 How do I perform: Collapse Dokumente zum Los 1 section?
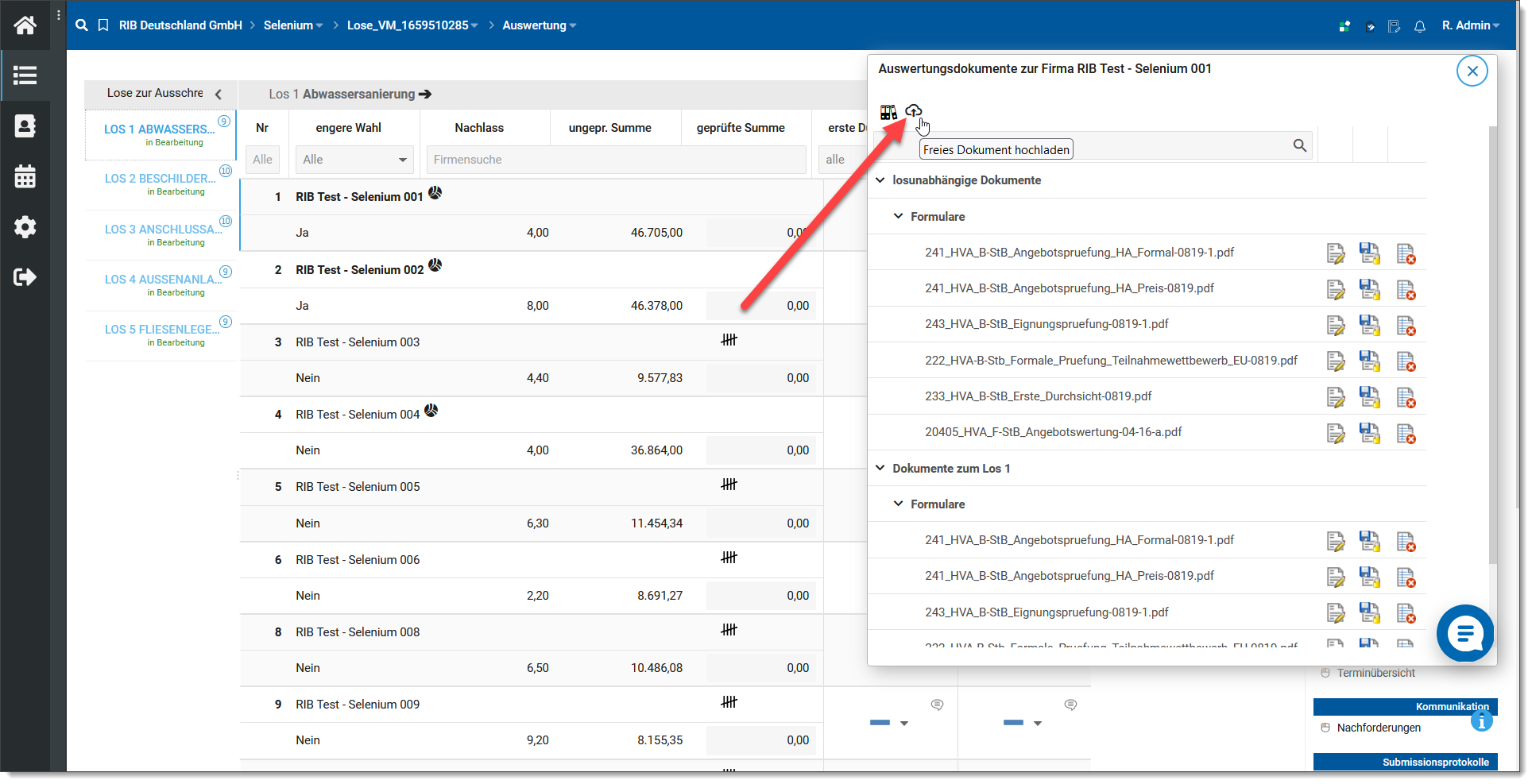tap(880, 468)
